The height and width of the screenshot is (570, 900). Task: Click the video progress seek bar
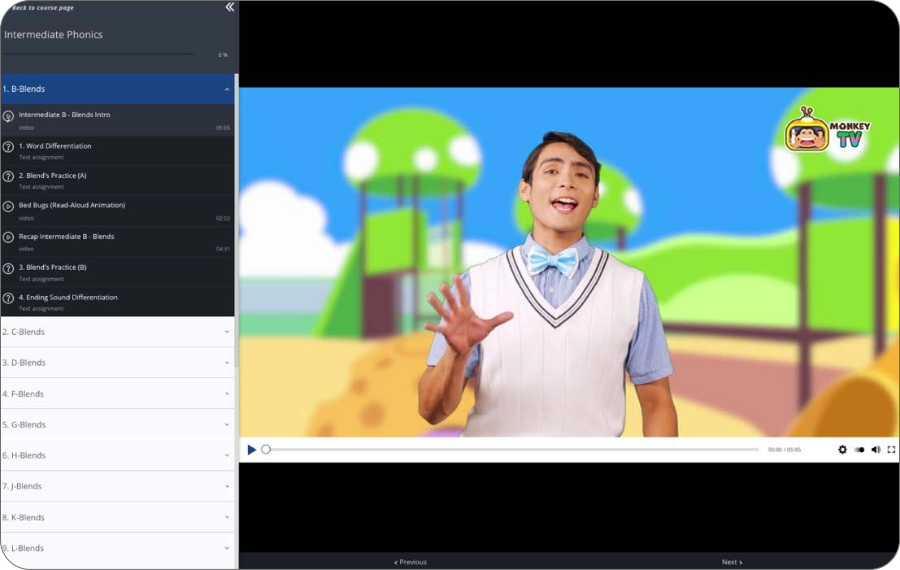pos(510,450)
